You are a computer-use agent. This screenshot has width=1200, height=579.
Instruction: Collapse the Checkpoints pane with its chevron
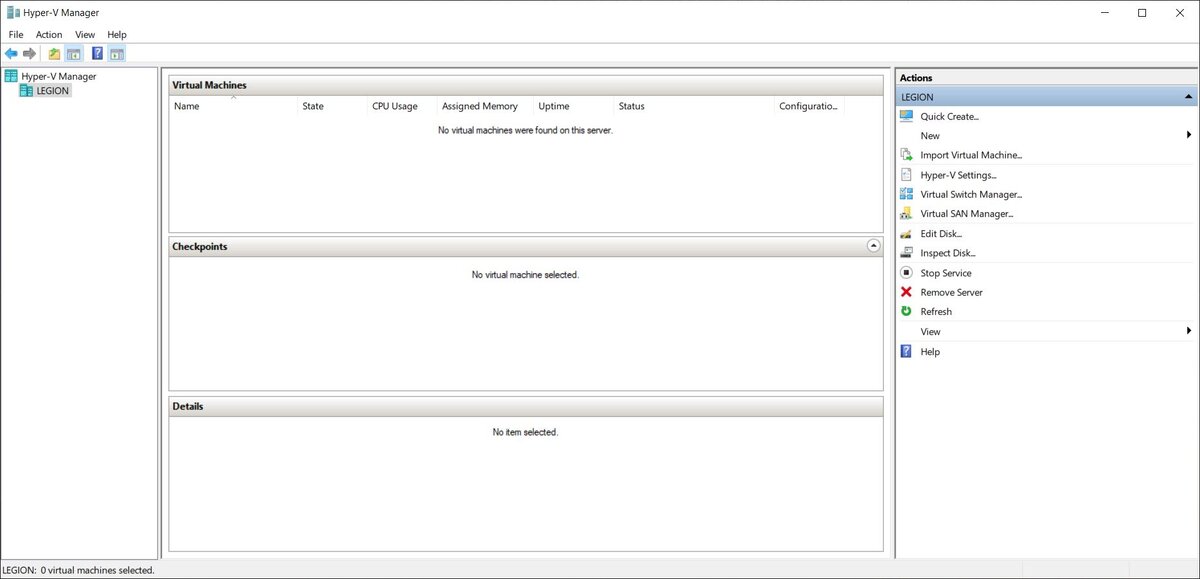873,245
